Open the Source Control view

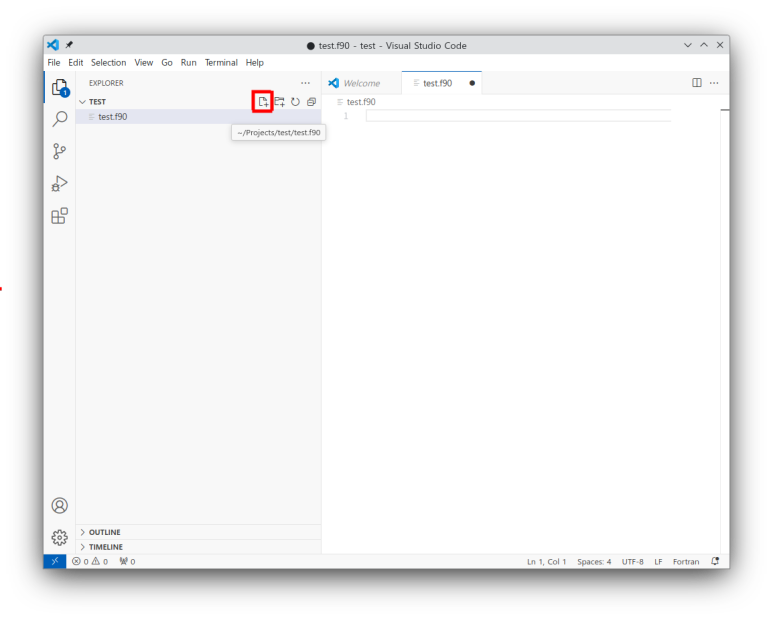(x=60, y=151)
